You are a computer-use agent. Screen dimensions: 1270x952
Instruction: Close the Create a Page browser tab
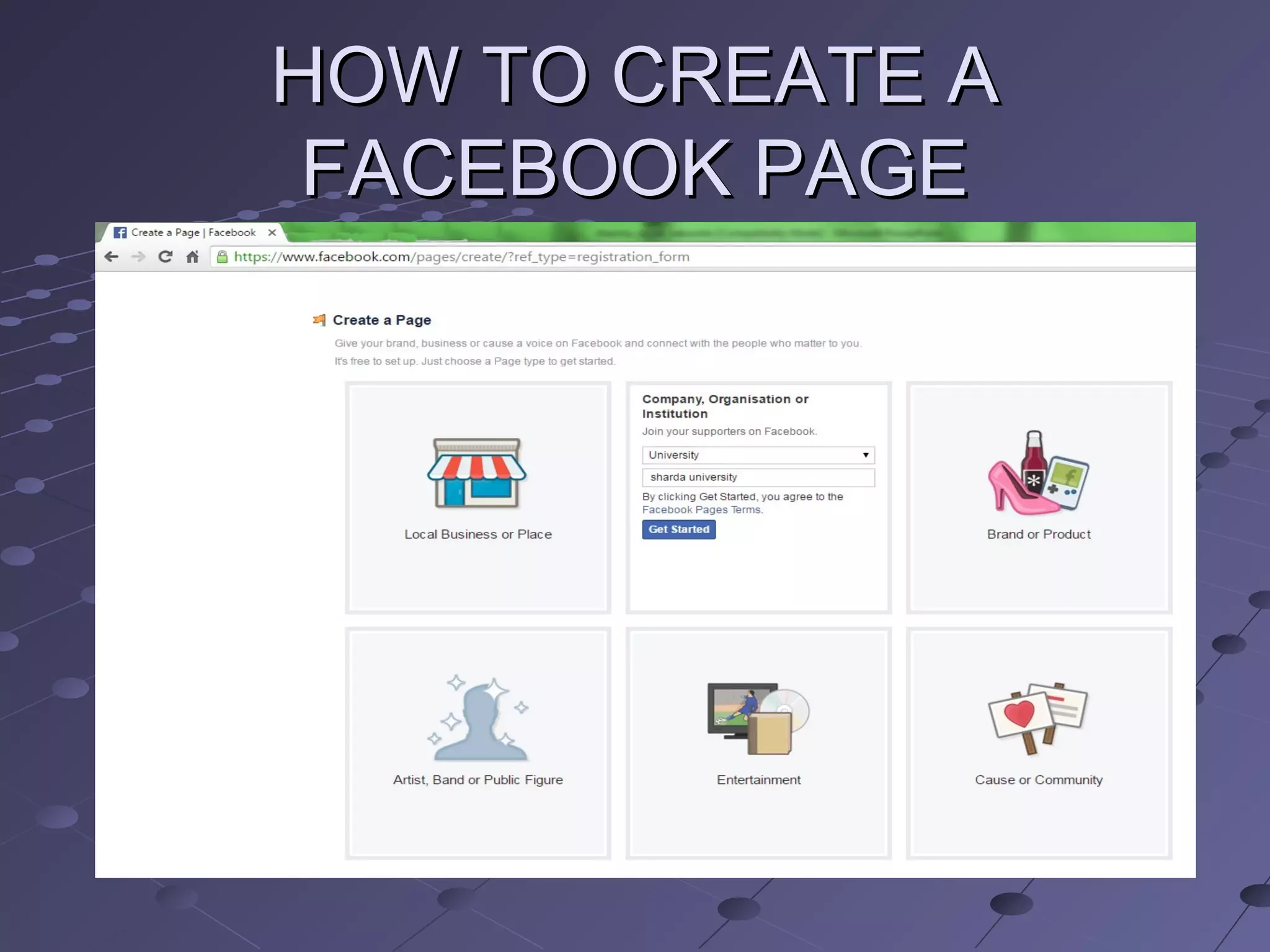click(x=272, y=232)
